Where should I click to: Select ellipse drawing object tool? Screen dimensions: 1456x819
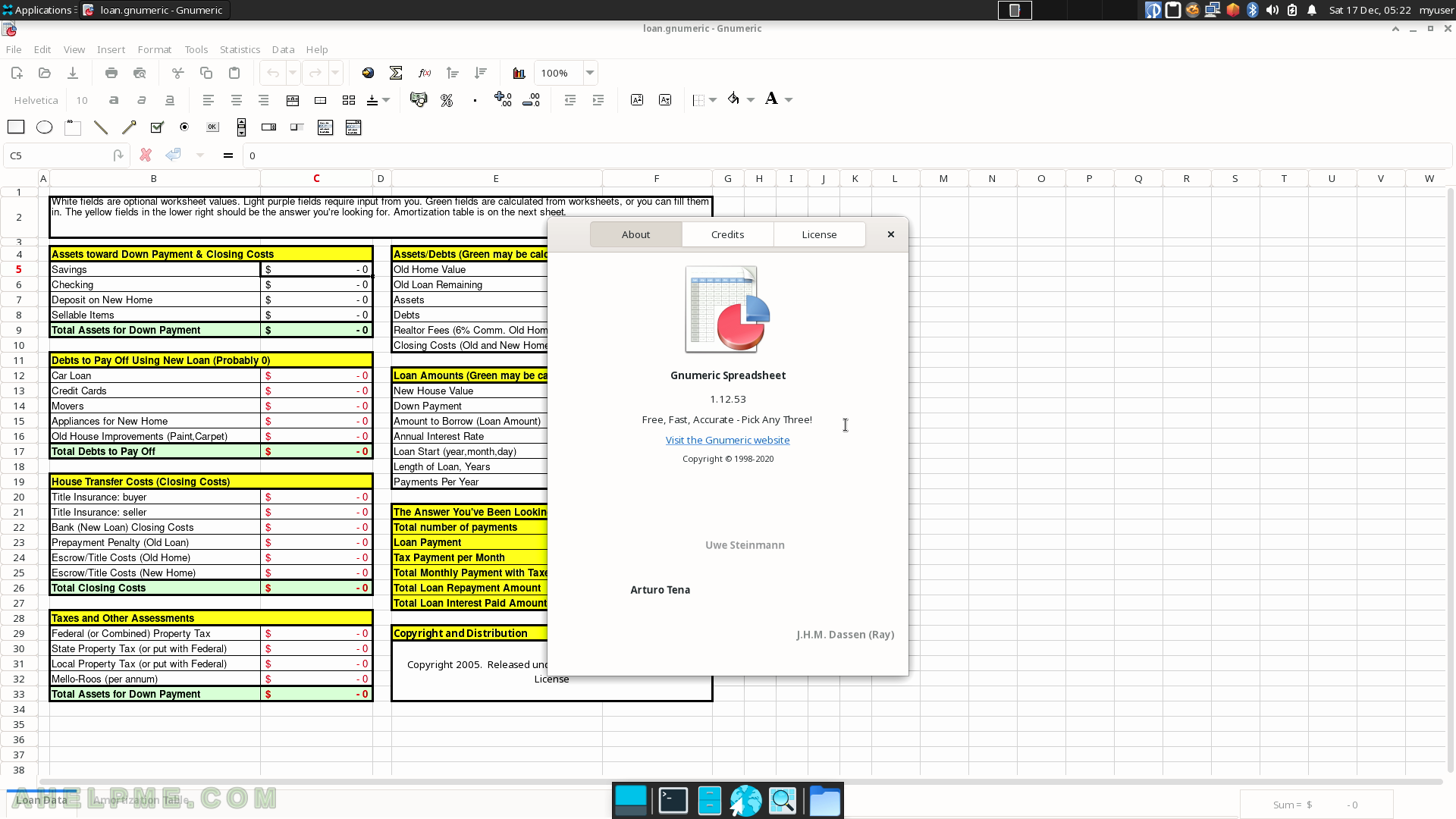pyautogui.click(x=45, y=127)
